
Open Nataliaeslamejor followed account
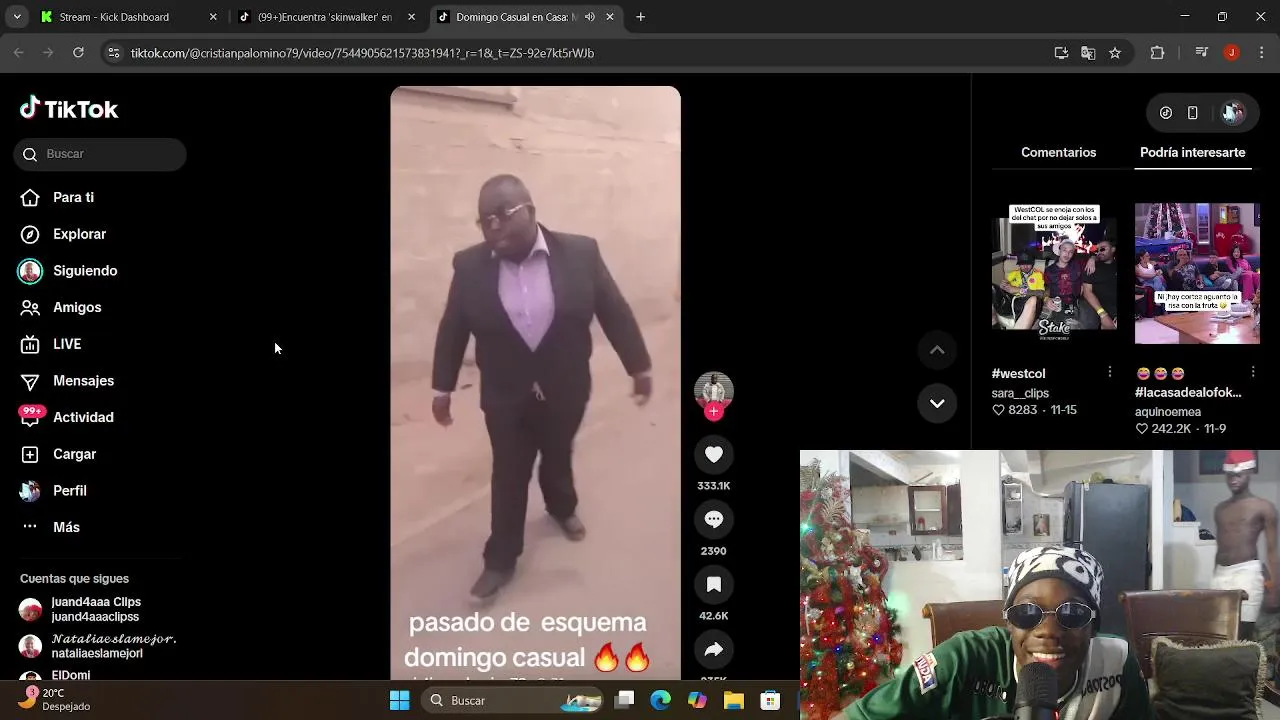coord(96,646)
